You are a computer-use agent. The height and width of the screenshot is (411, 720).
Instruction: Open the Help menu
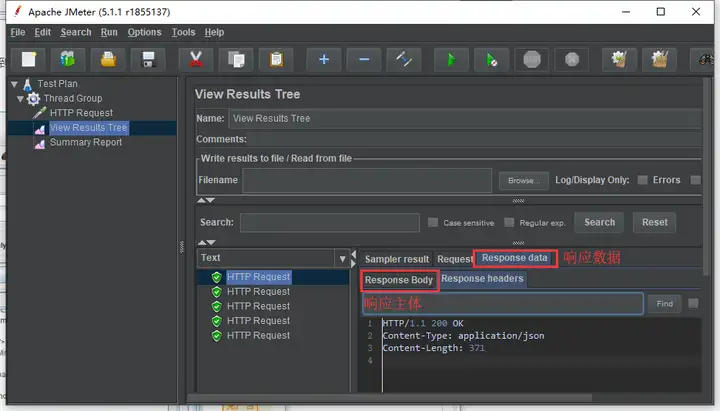point(214,32)
